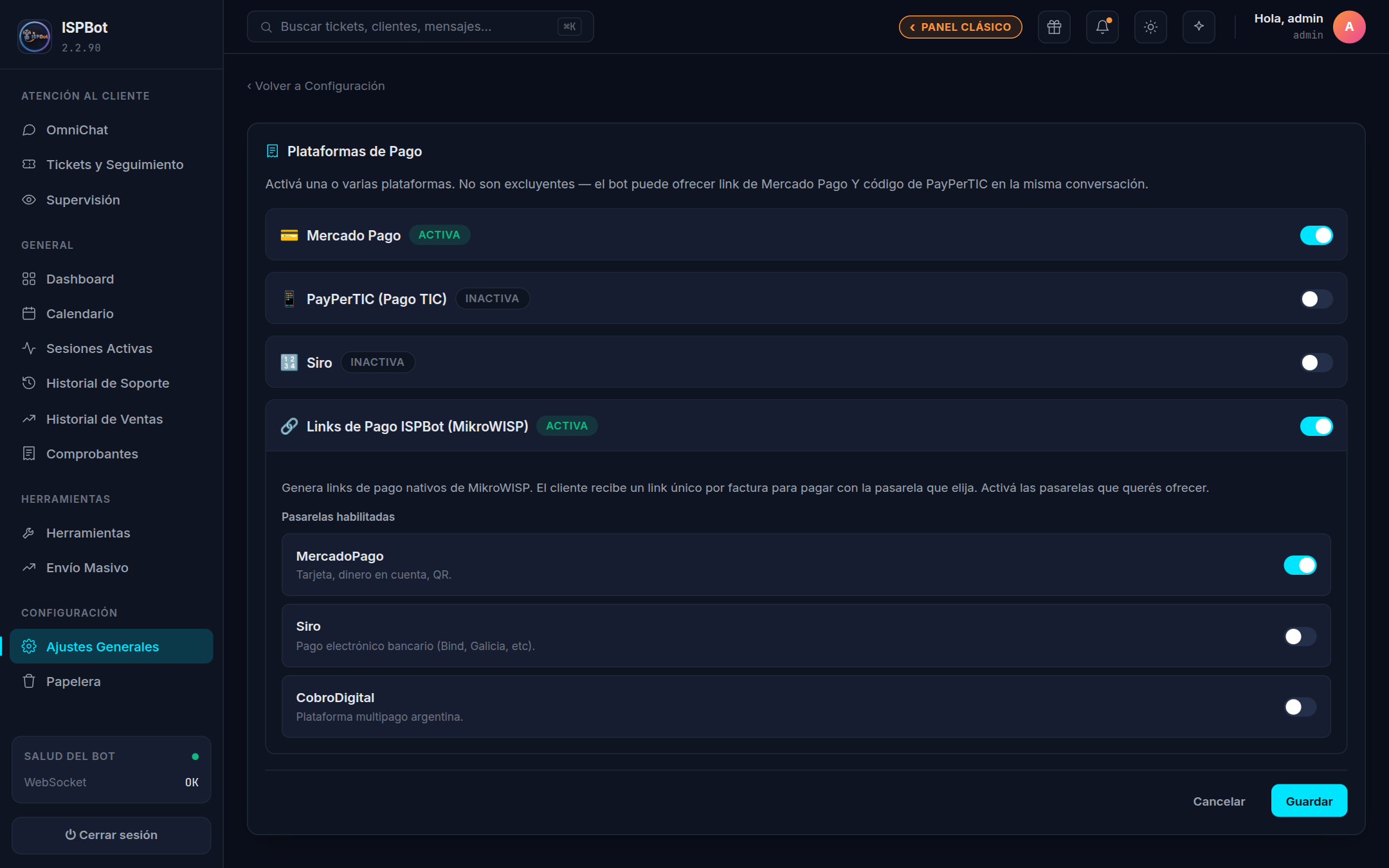Open Envío Masivo
Image resolution: width=1389 pixels, height=868 pixels.
click(x=111, y=568)
